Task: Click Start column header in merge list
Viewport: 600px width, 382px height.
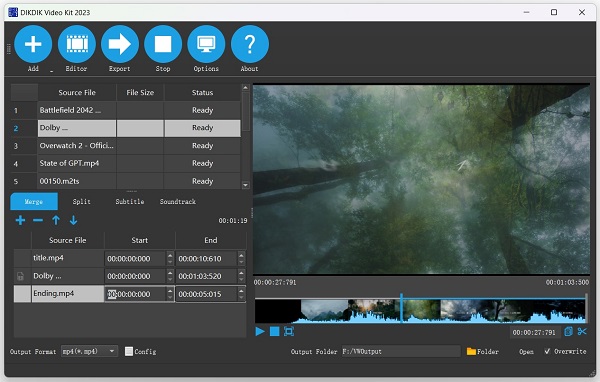Action: pyautogui.click(x=140, y=240)
